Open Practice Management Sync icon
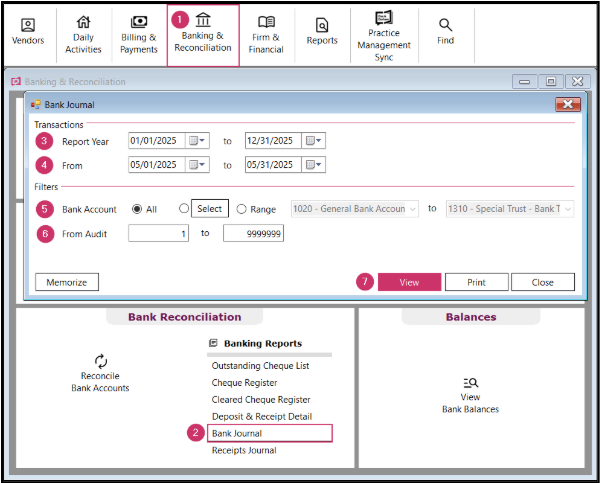Image resolution: width=600 pixels, height=483 pixels. 384,17
